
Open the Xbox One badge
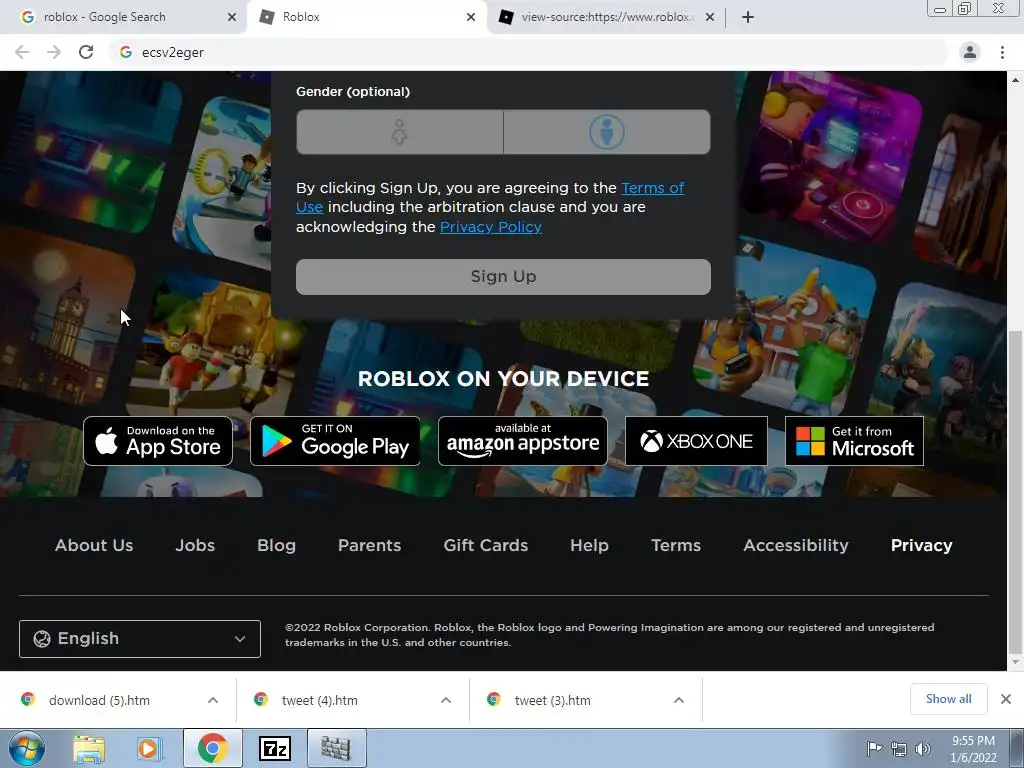pyautogui.click(x=696, y=441)
